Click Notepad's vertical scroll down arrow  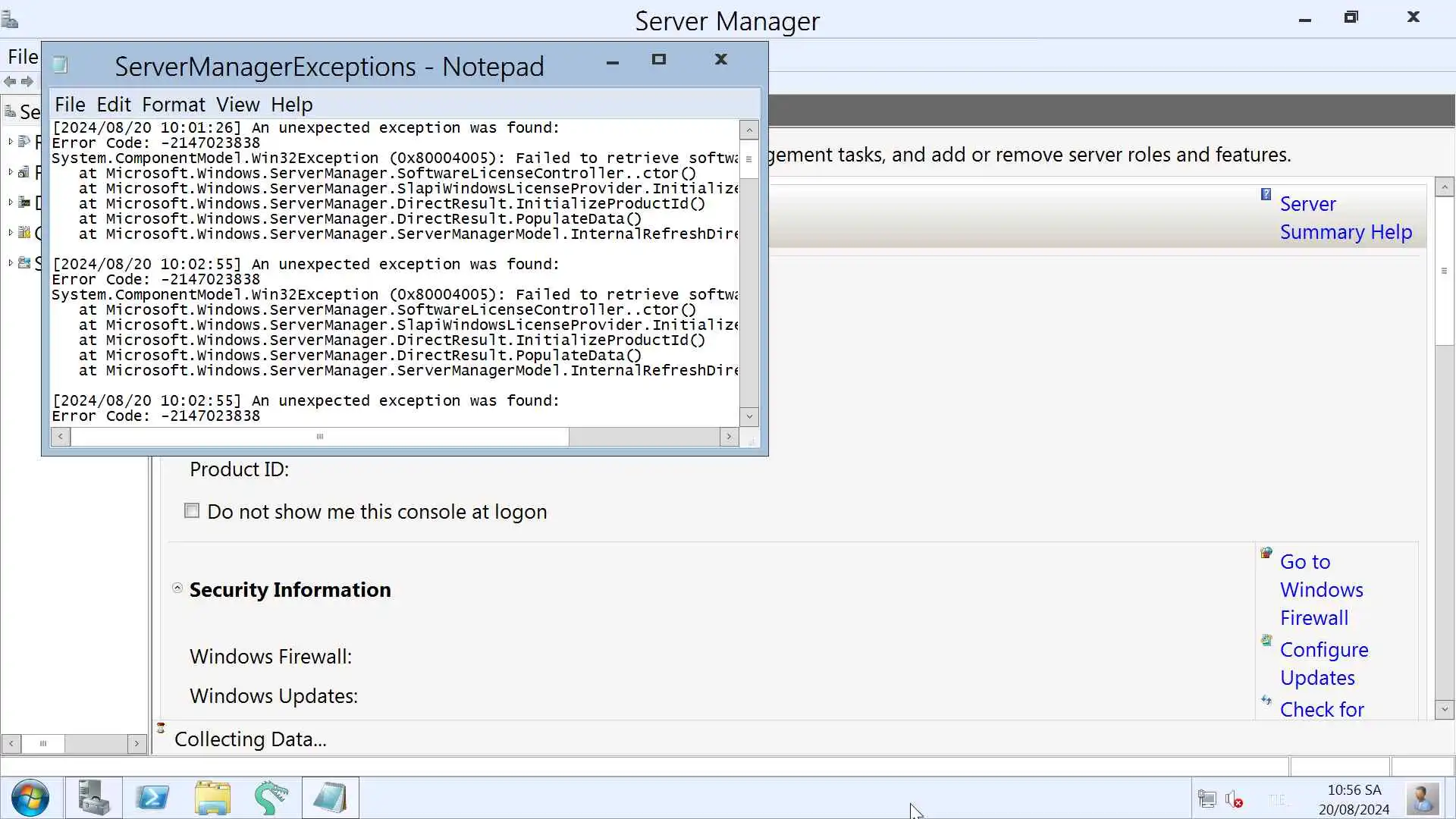tap(749, 416)
